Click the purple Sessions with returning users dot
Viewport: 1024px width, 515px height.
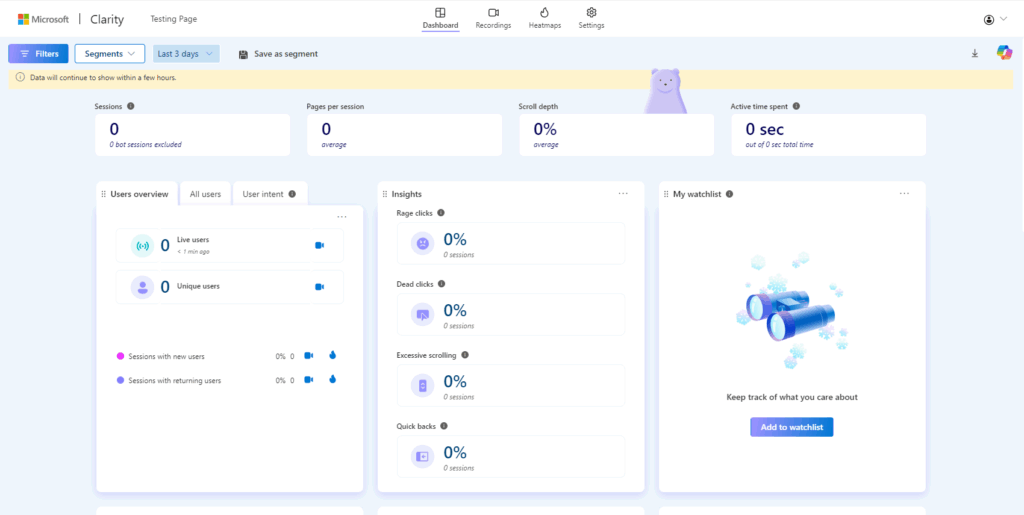(x=120, y=380)
